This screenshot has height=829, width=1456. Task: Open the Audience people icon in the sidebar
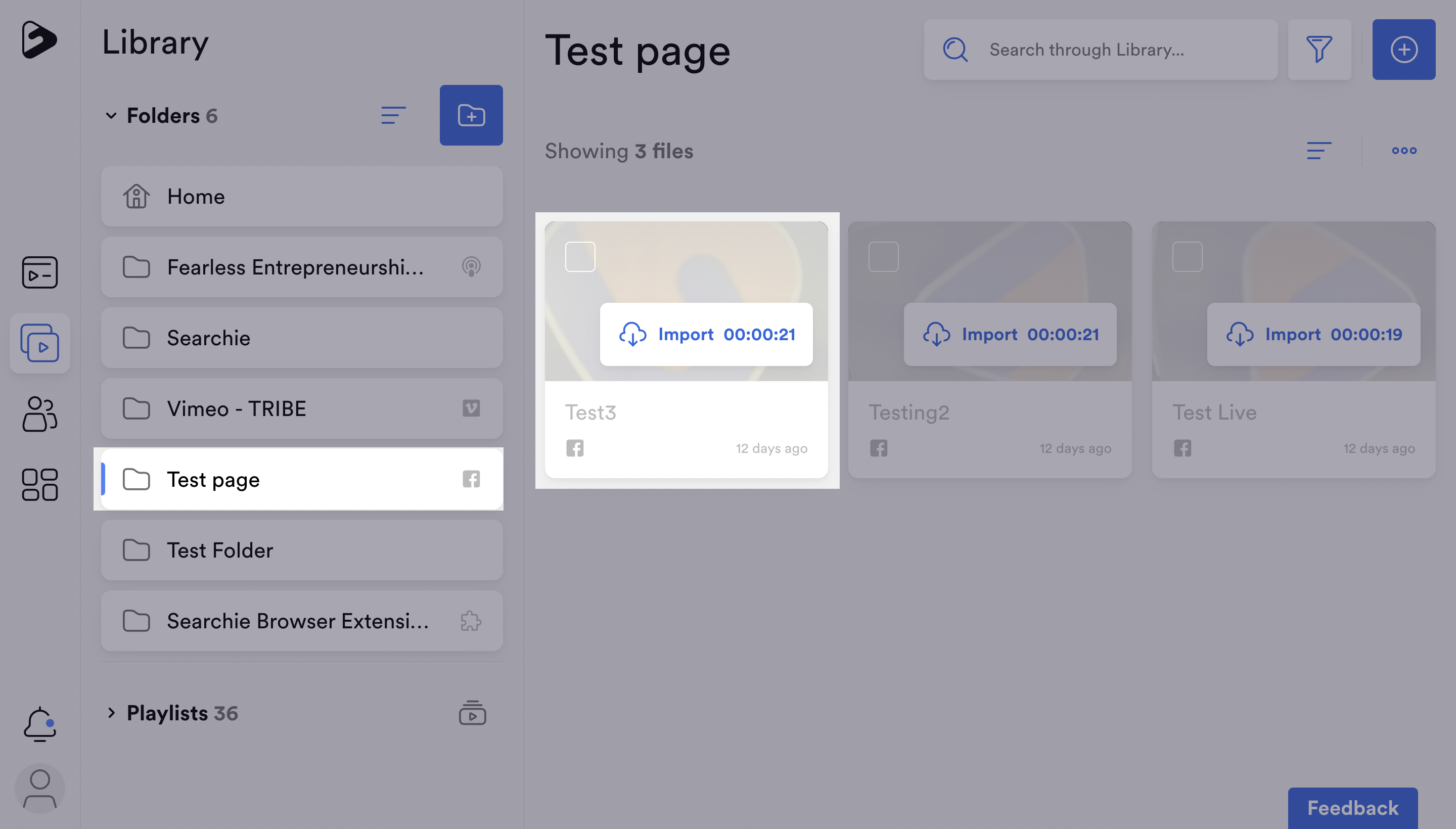tap(39, 414)
